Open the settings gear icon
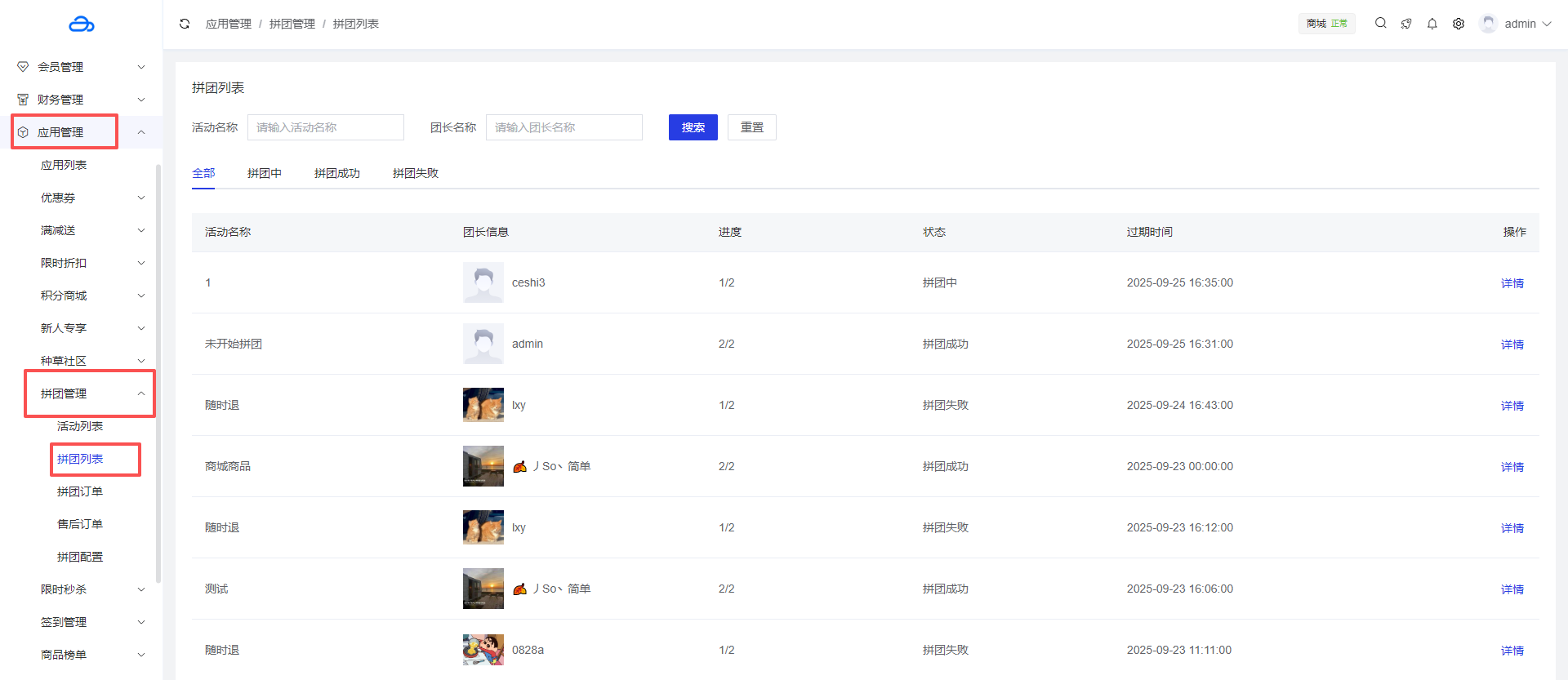Image resolution: width=1568 pixels, height=680 pixels. pyautogui.click(x=1459, y=24)
